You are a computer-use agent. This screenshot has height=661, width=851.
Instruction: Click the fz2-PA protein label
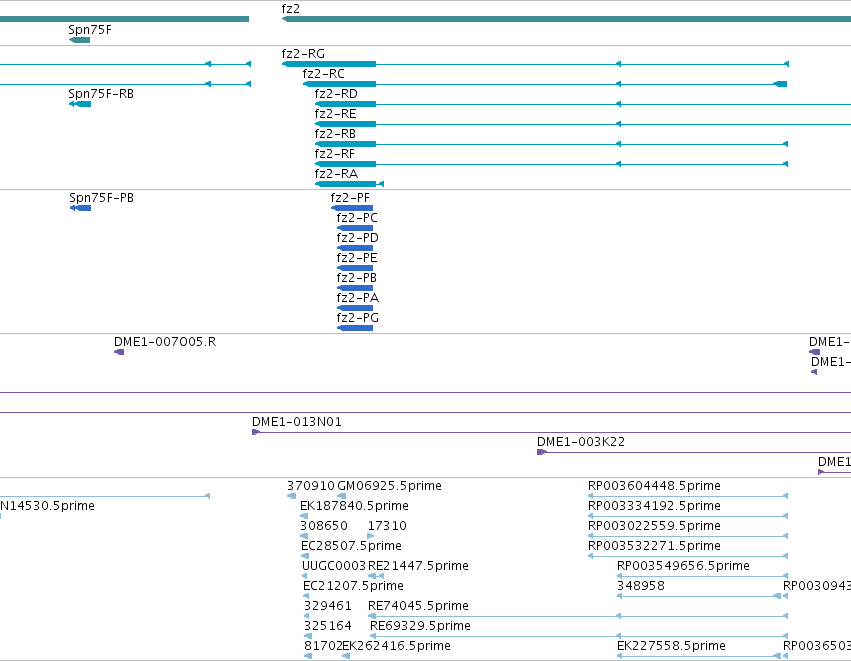[x=358, y=298]
